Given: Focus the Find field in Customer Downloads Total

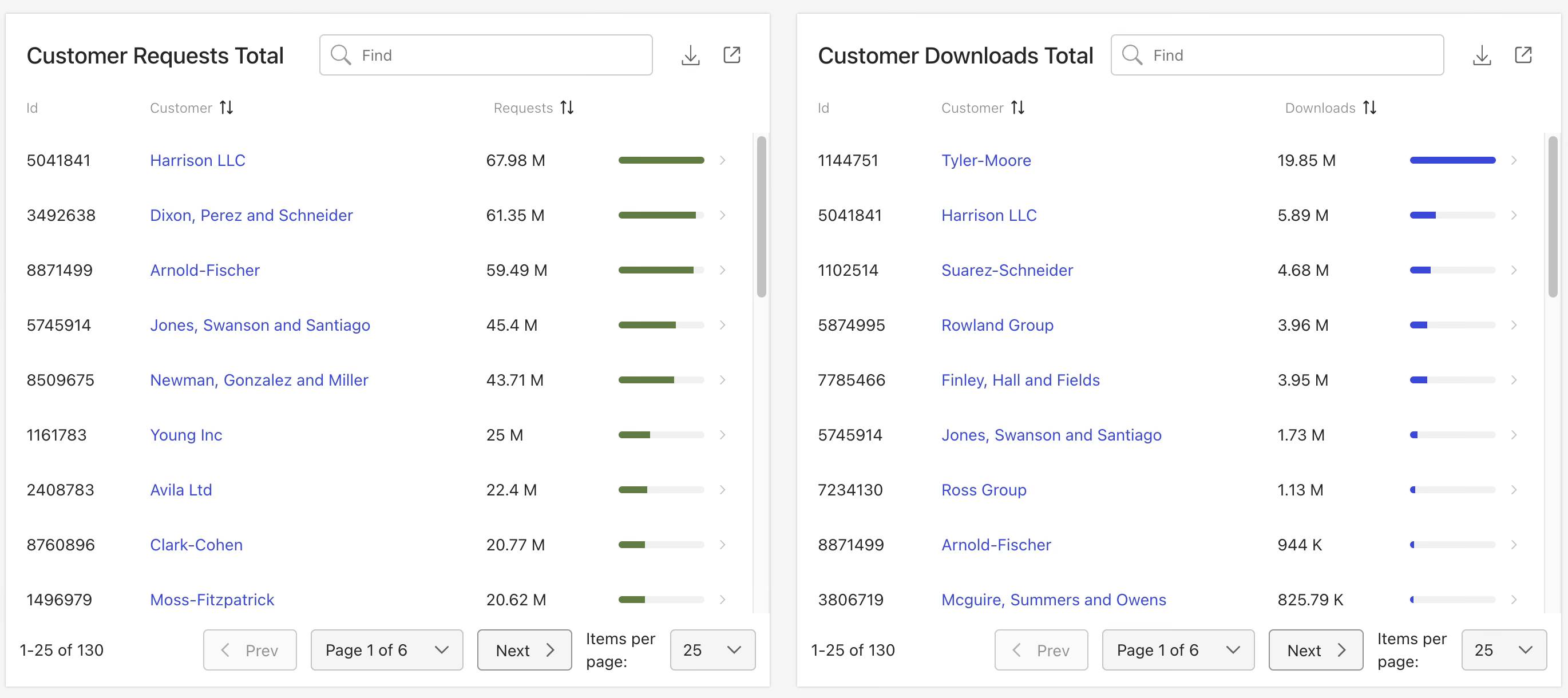Looking at the screenshot, I should (1277, 55).
